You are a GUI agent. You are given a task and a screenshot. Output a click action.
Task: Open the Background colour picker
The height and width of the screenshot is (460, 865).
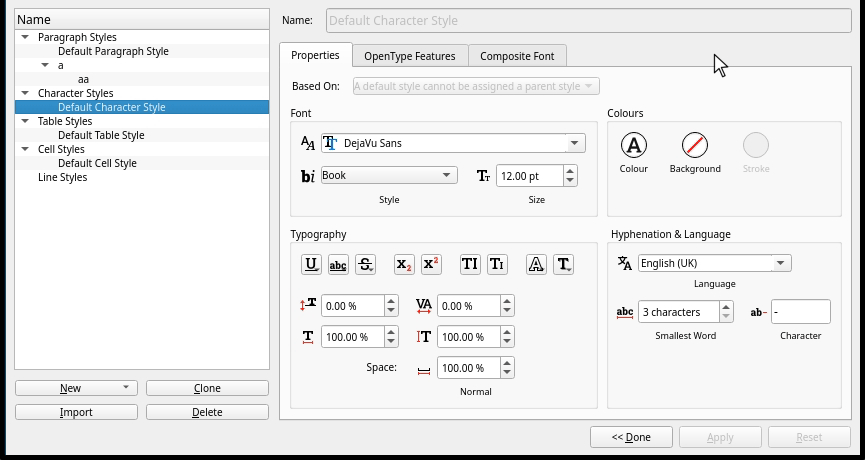click(x=695, y=146)
